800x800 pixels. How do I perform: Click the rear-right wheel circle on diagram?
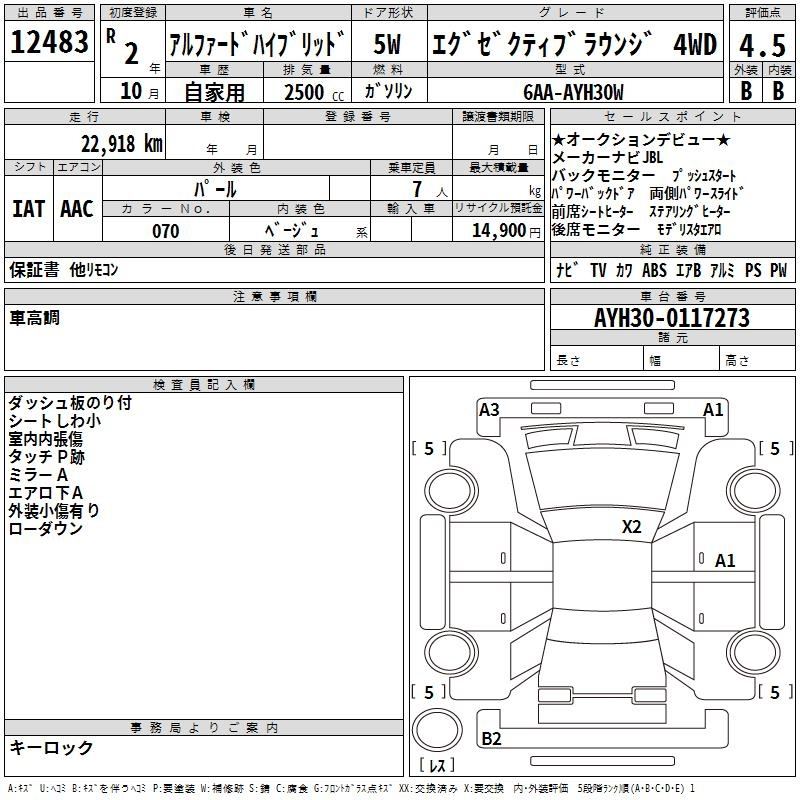753,653
